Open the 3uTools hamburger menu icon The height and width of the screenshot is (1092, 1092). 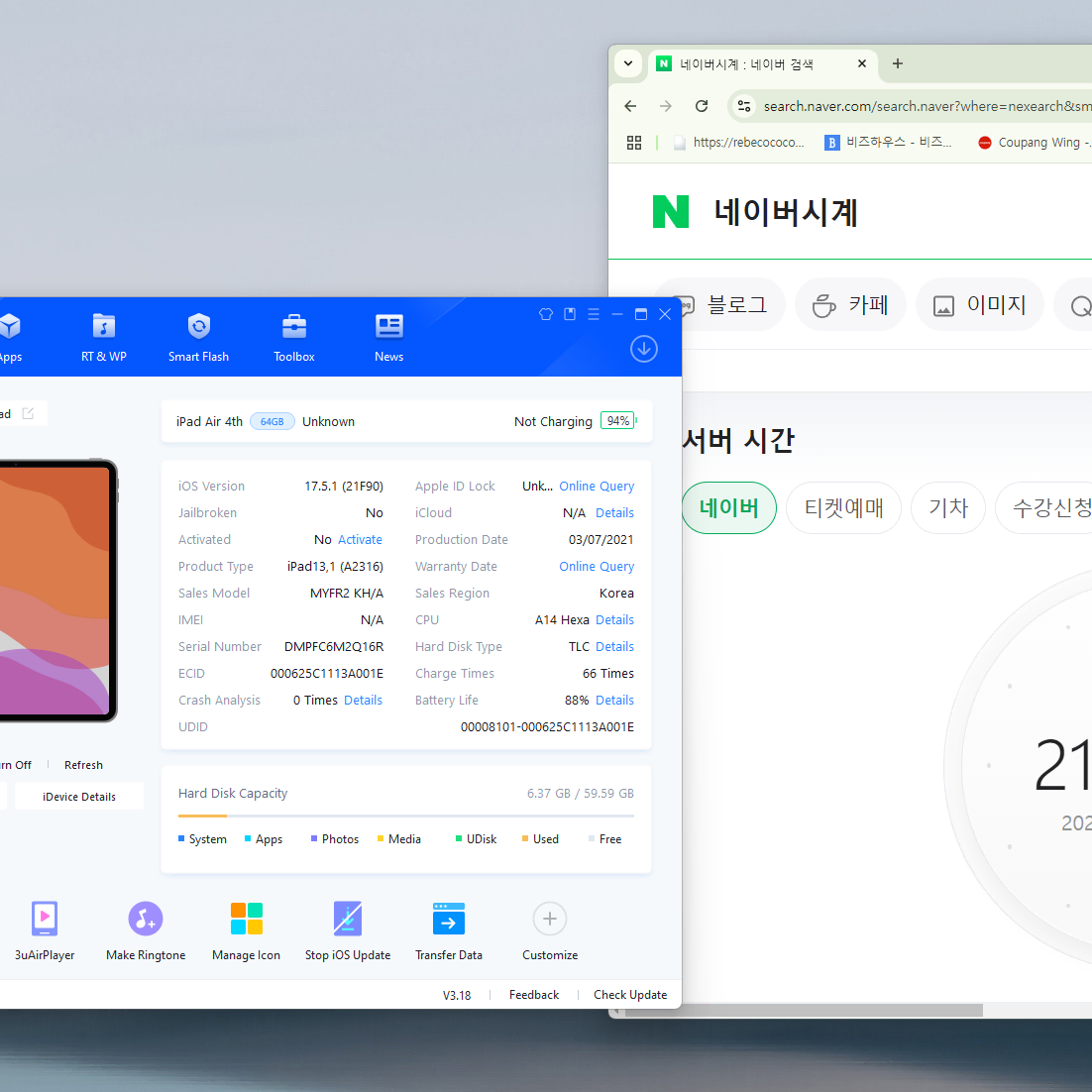[594, 314]
